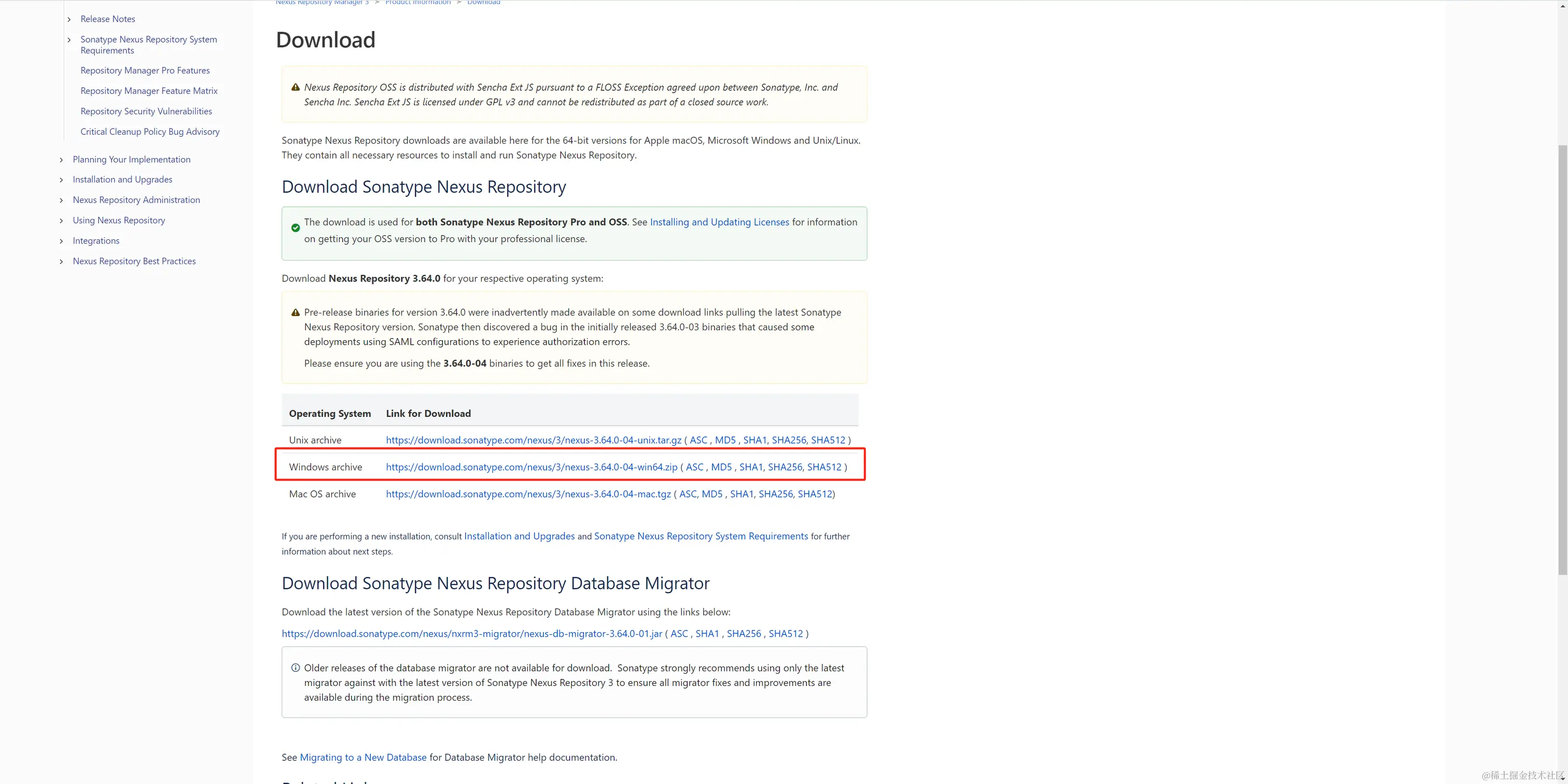Click the green checkmark info icon
The height and width of the screenshot is (784, 1568).
coord(295,228)
